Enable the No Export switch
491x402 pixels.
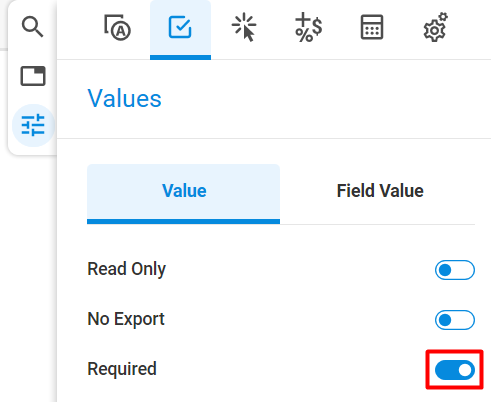click(x=455, y=320)
